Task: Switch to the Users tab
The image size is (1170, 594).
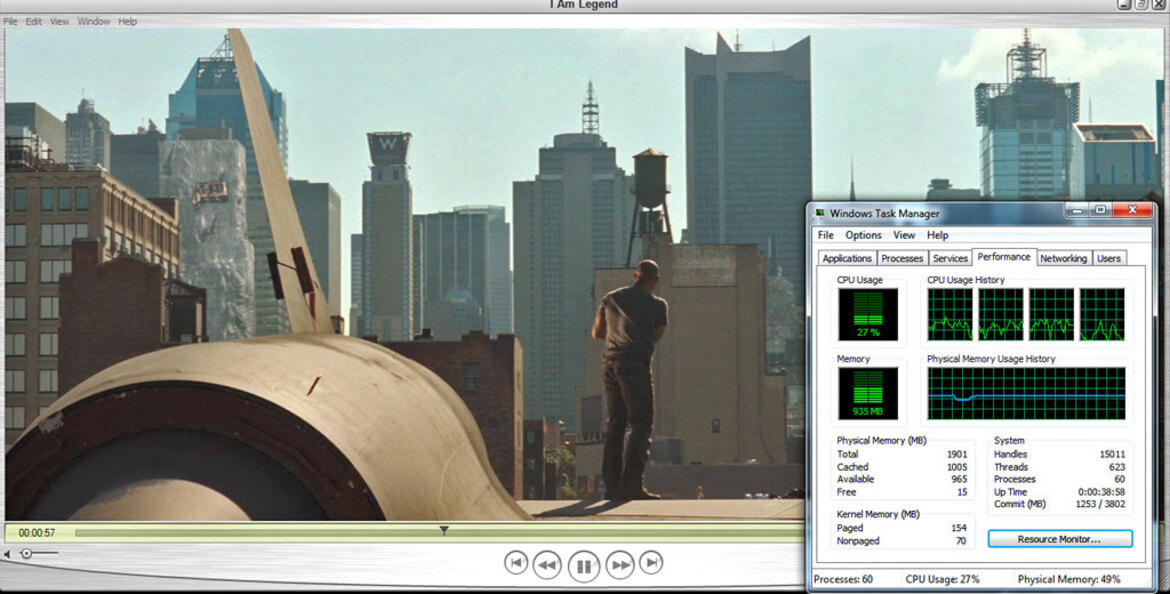Action: click(1109, 258)
